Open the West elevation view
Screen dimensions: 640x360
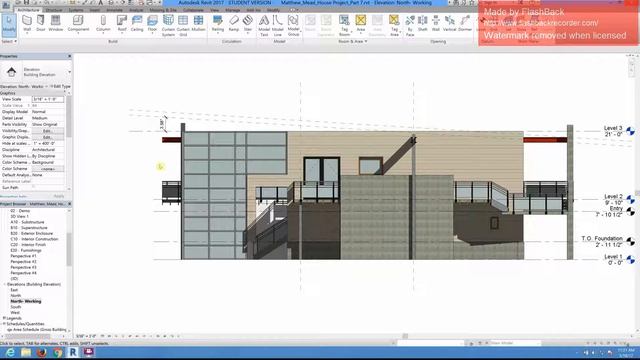[x=15, y=313]
